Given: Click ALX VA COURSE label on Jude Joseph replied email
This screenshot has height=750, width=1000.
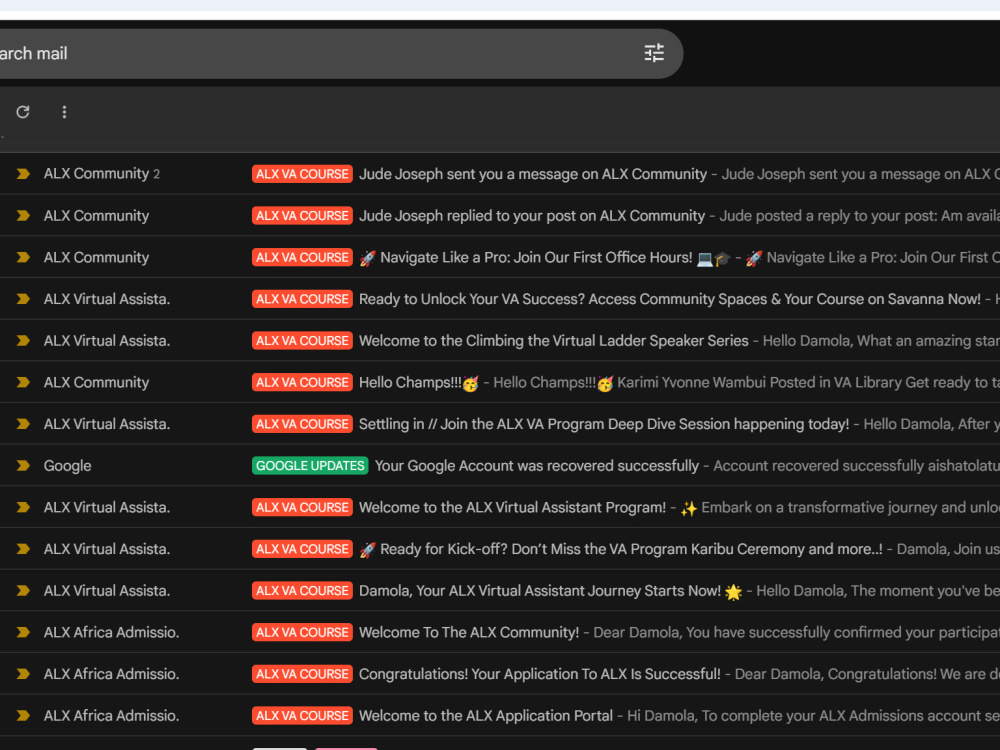Looking at the screenshot, I should (x=302, y=216).
